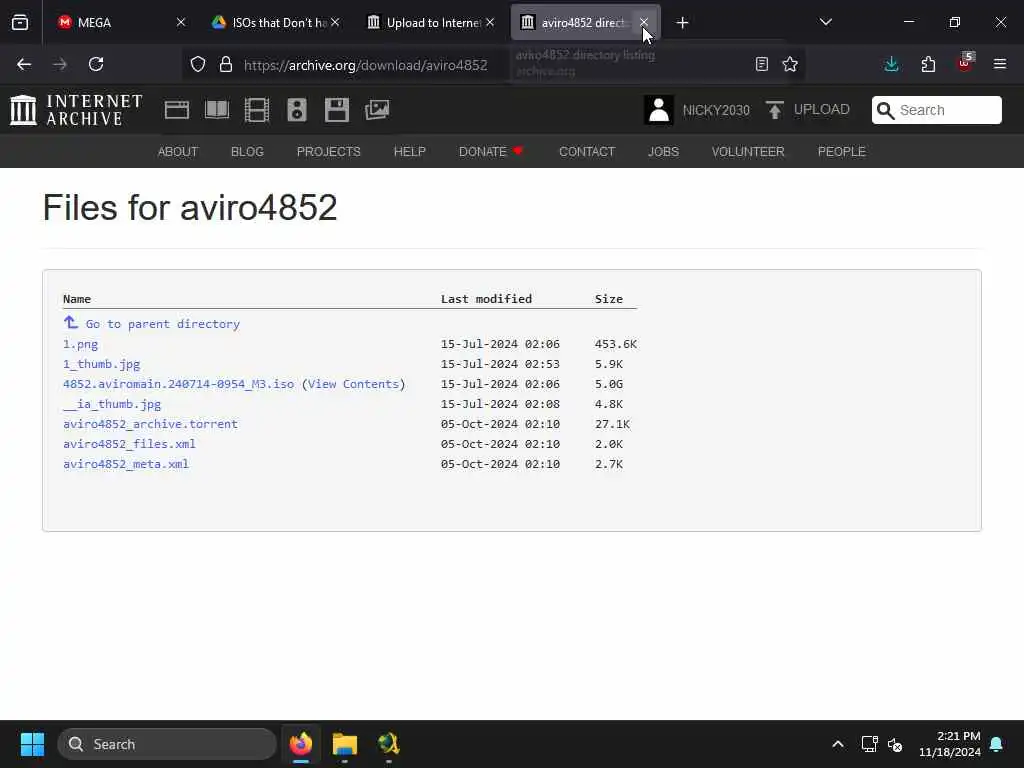The image size is (1024, 768).
Task: Click the site lock icon
Action: pyautogui.click(x=226, y=64)
